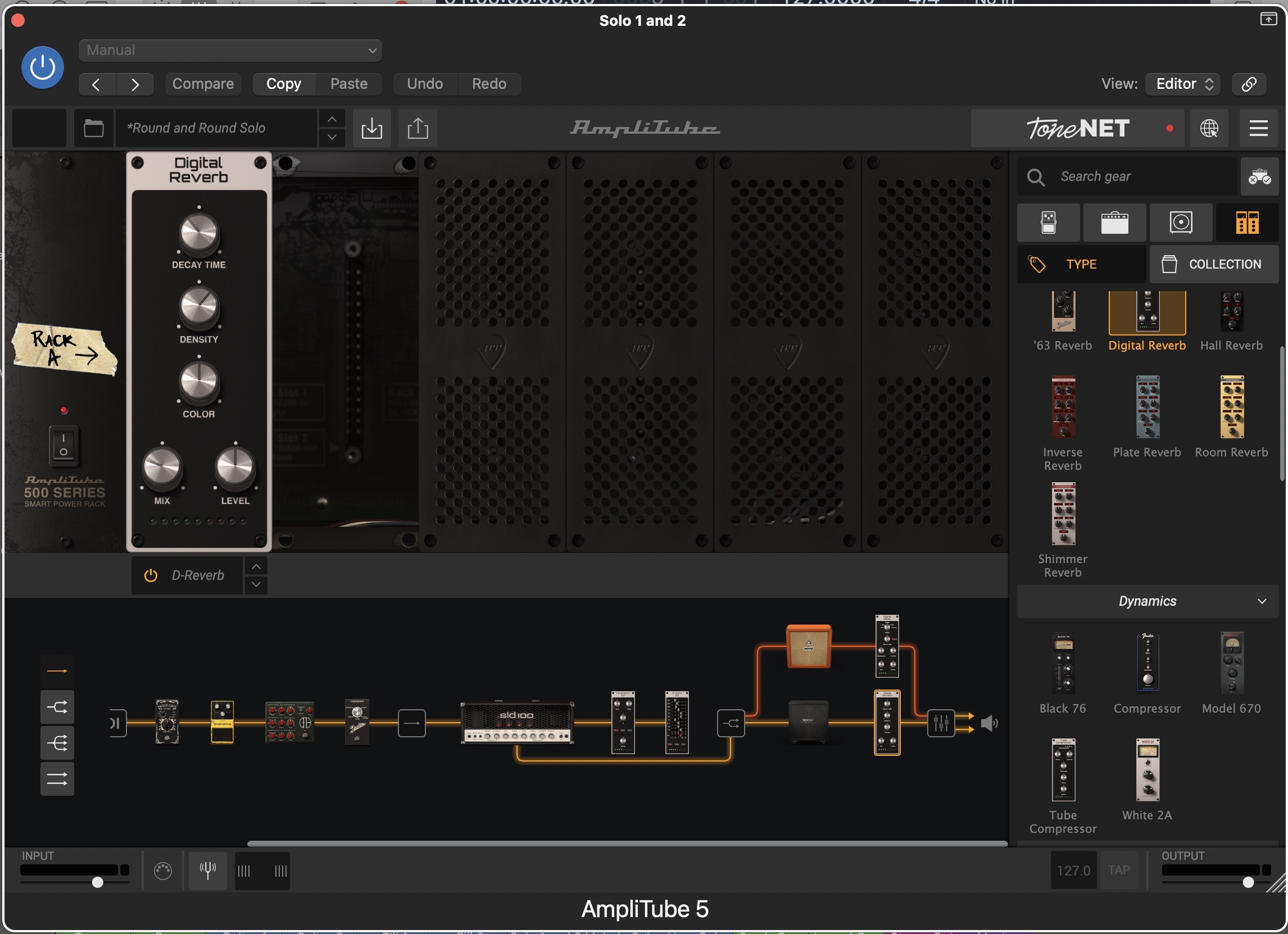Open the hamburger main menu
Screen dimensions: 1288x934
[x=1258, y=128]
